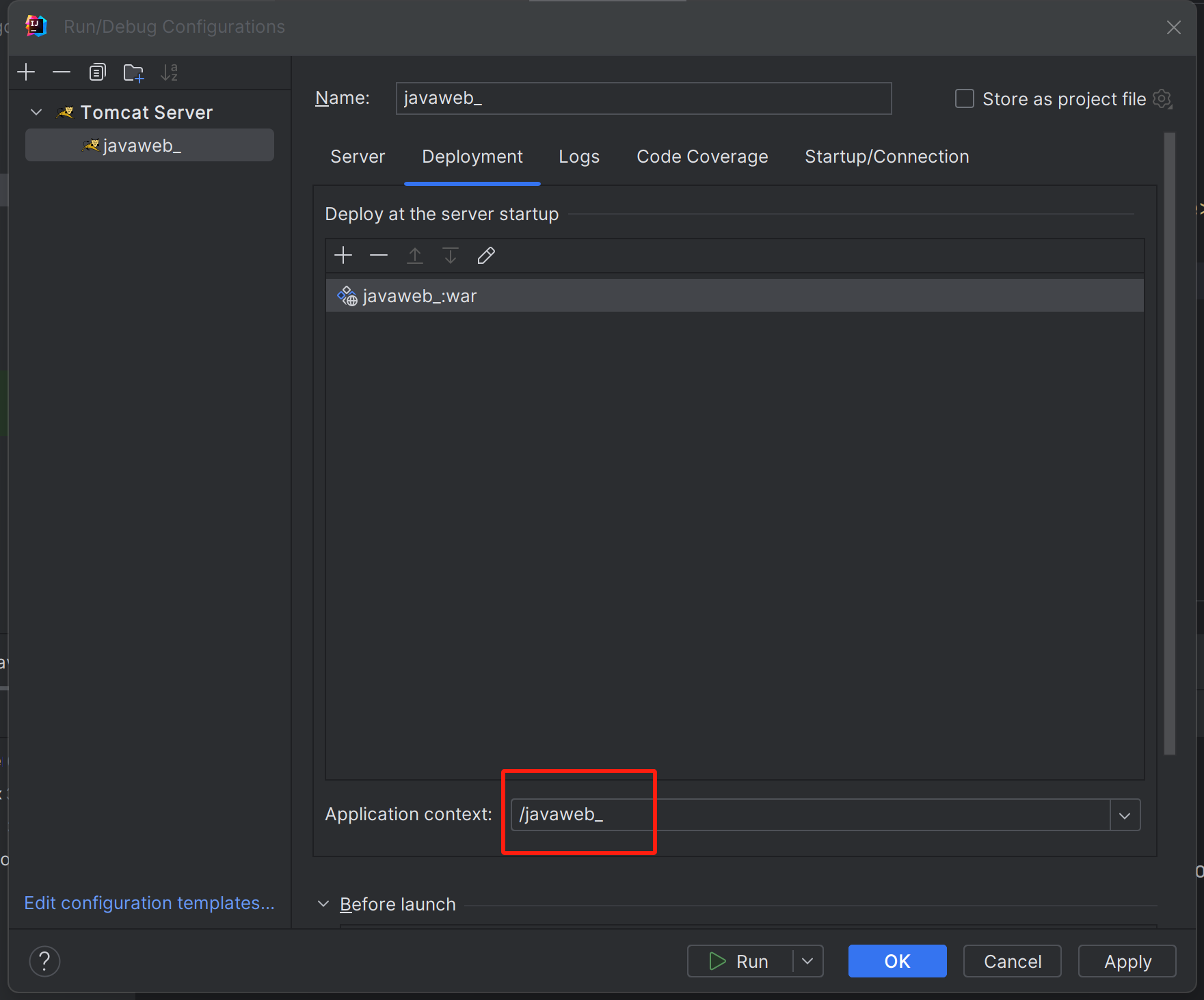Image resolution: width=1204 pixels, height=1000 pixels.
Task: Add a new run configuration
Action: tap(26, 72)
